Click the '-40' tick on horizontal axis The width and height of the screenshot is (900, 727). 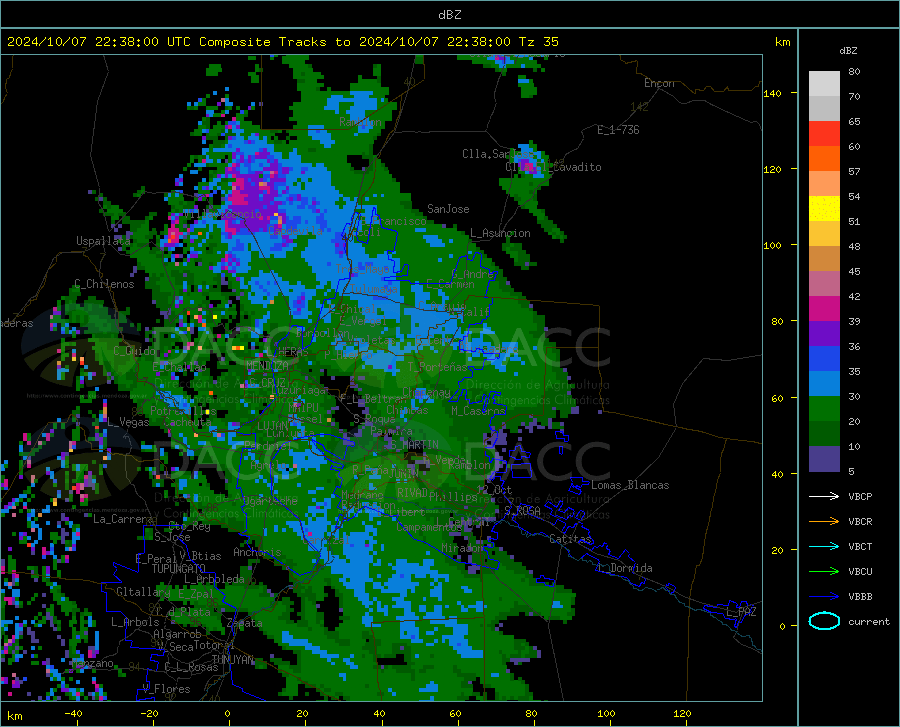tap(73, 713)
